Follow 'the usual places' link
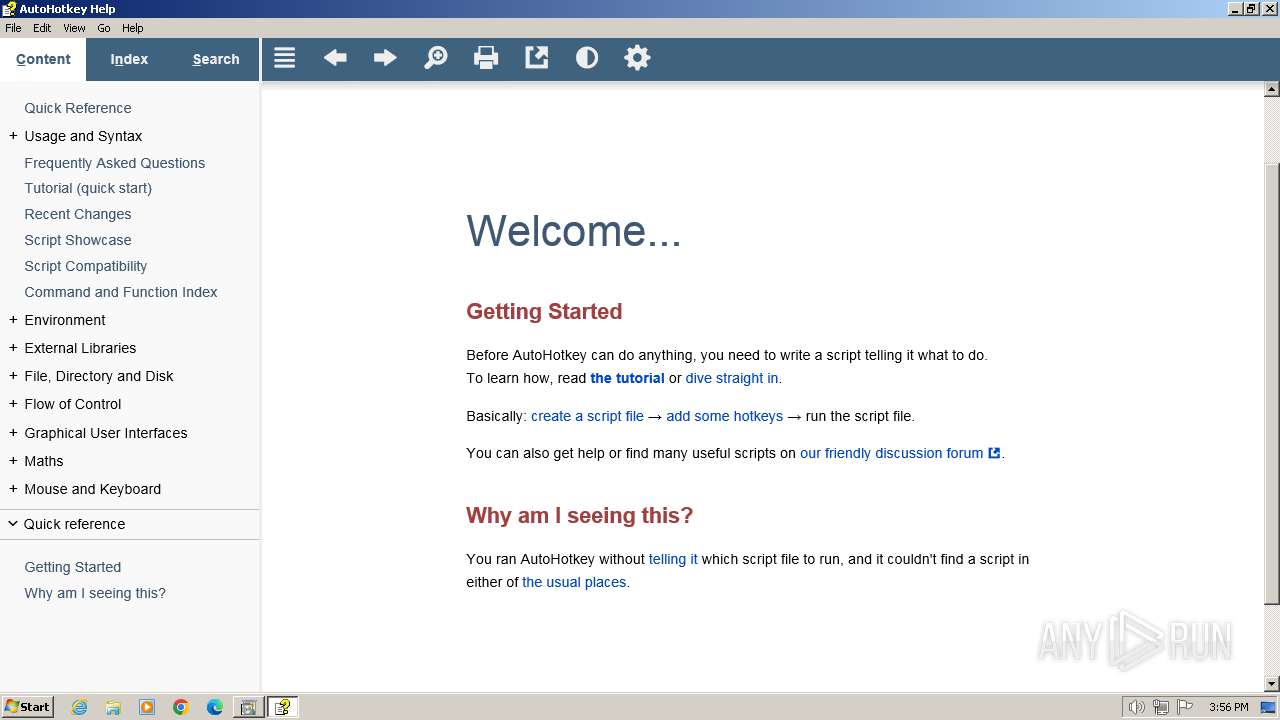 coord(574,582)
